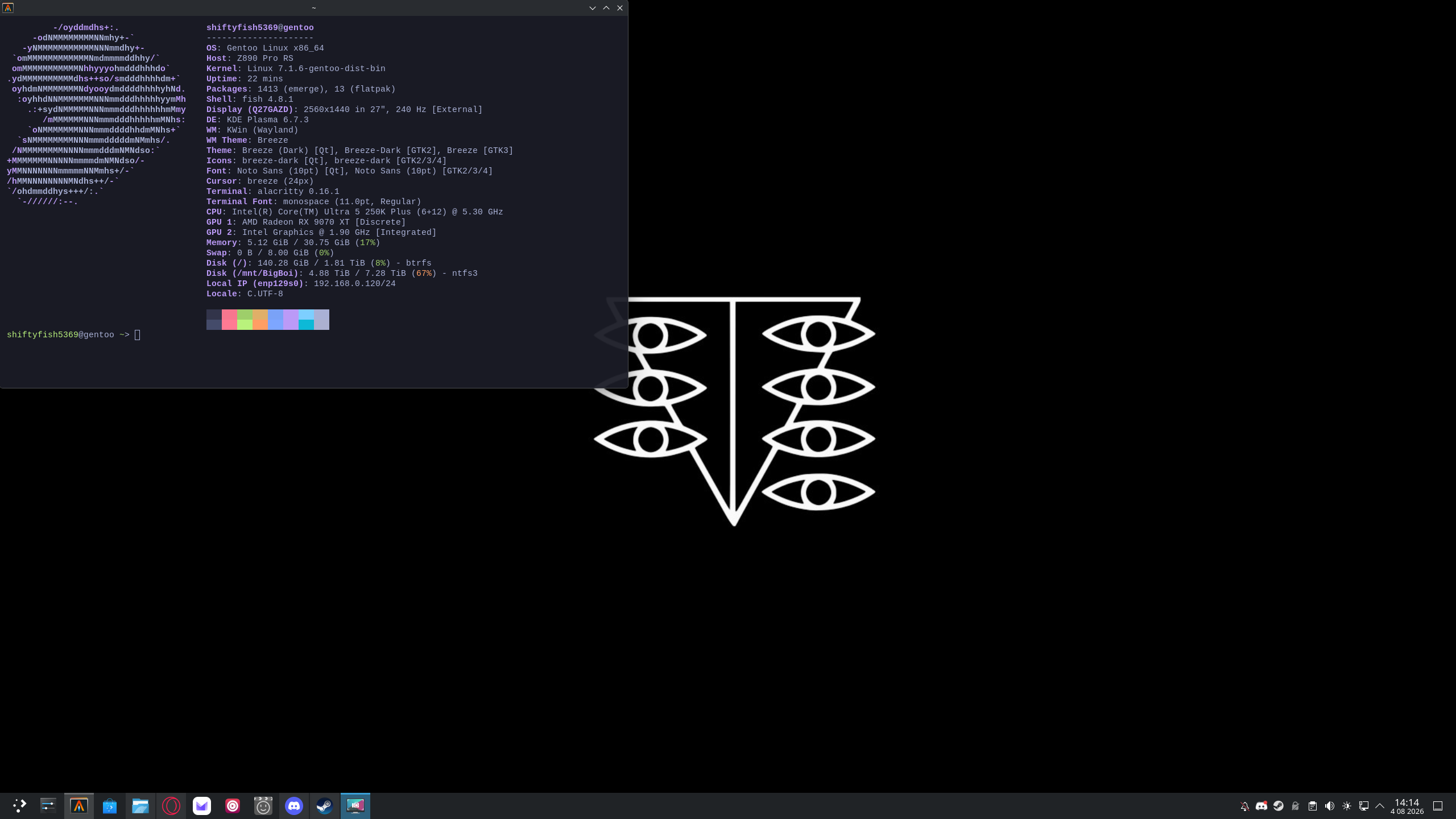1456x819 pixels.
Task: Open the purple envelope mail app
Action: point(202,805)
